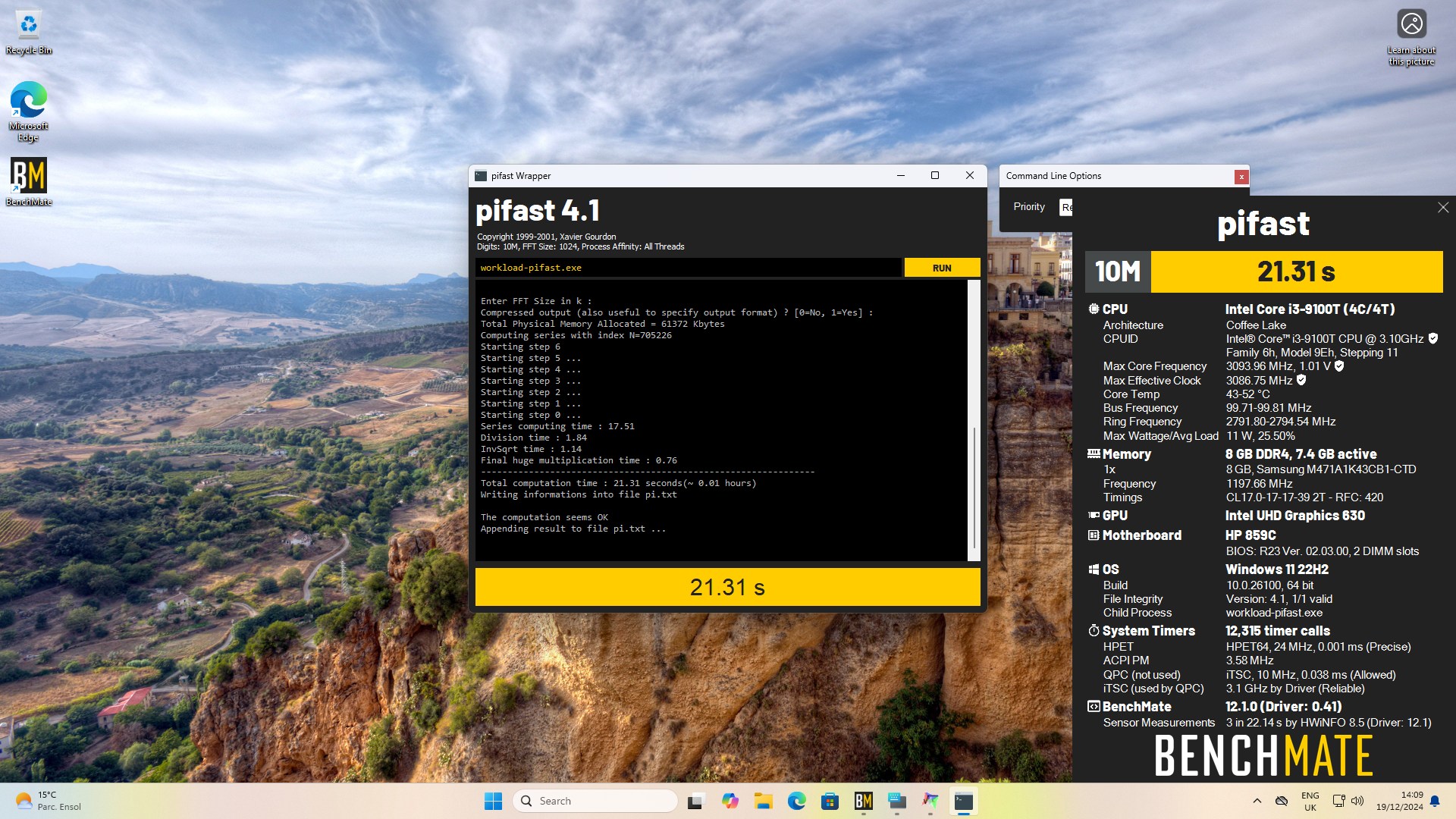Click the GPU card icon in BenchMate panel

click(1094, 515)
